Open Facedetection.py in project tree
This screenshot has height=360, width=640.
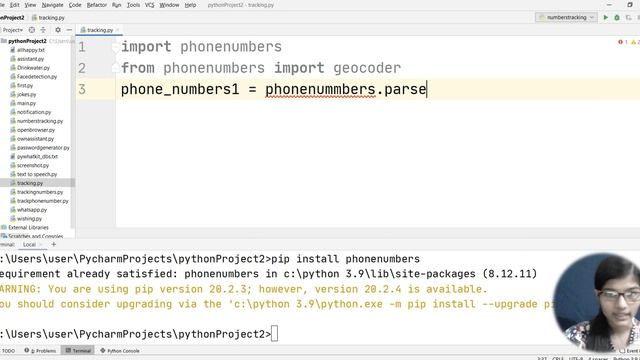(37, 77)
